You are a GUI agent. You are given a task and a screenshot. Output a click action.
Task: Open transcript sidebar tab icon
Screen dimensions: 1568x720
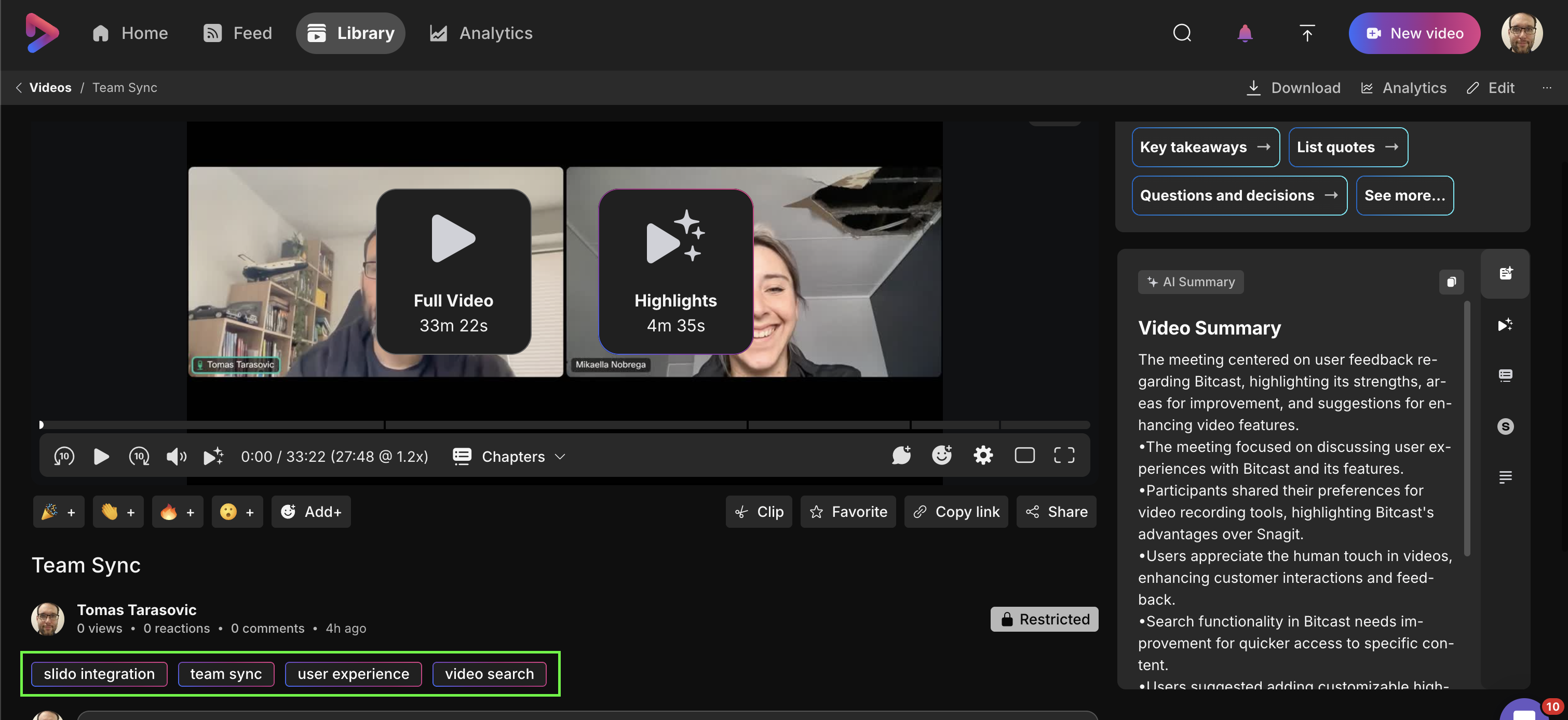tap(1505, 476)
